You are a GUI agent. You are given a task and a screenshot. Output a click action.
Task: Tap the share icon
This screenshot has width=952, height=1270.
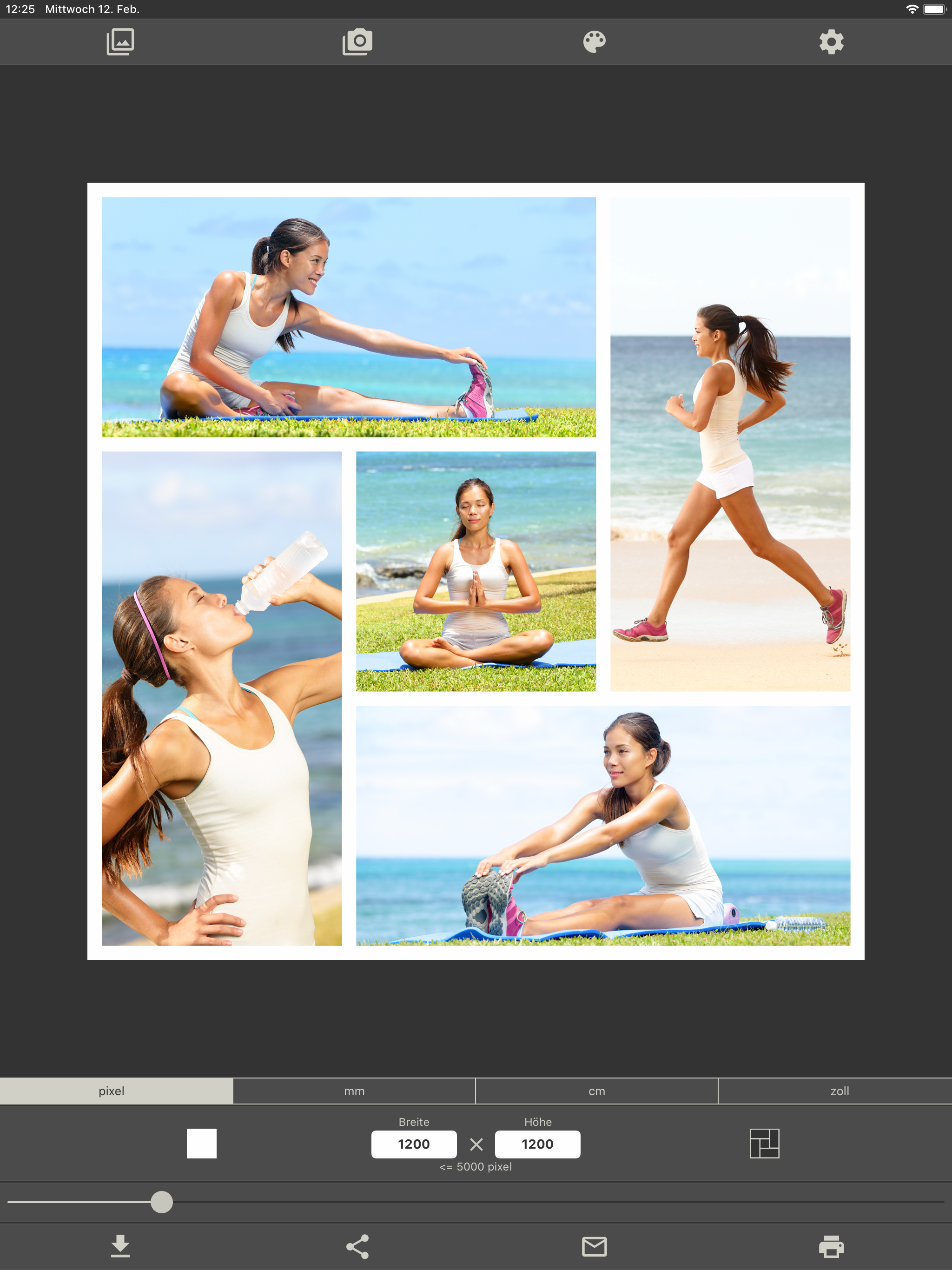click(x=357, y=1246)
